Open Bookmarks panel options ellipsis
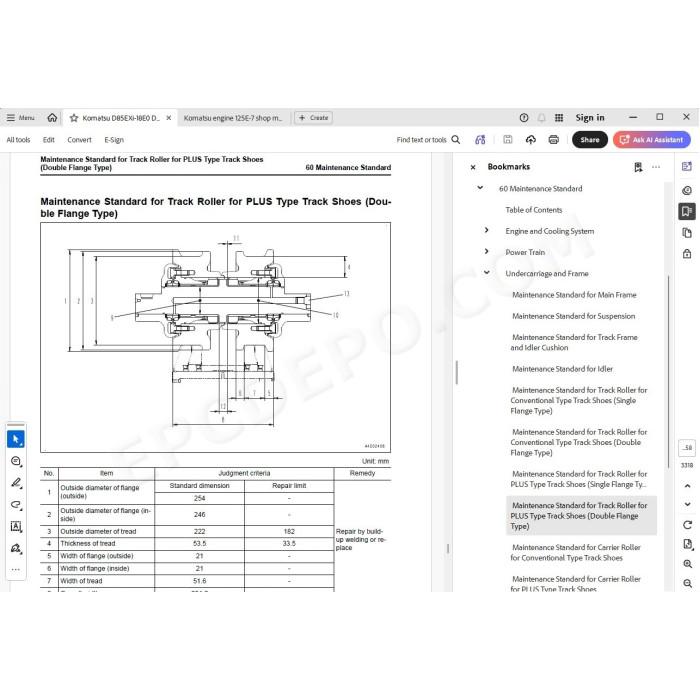 point(656,167)
